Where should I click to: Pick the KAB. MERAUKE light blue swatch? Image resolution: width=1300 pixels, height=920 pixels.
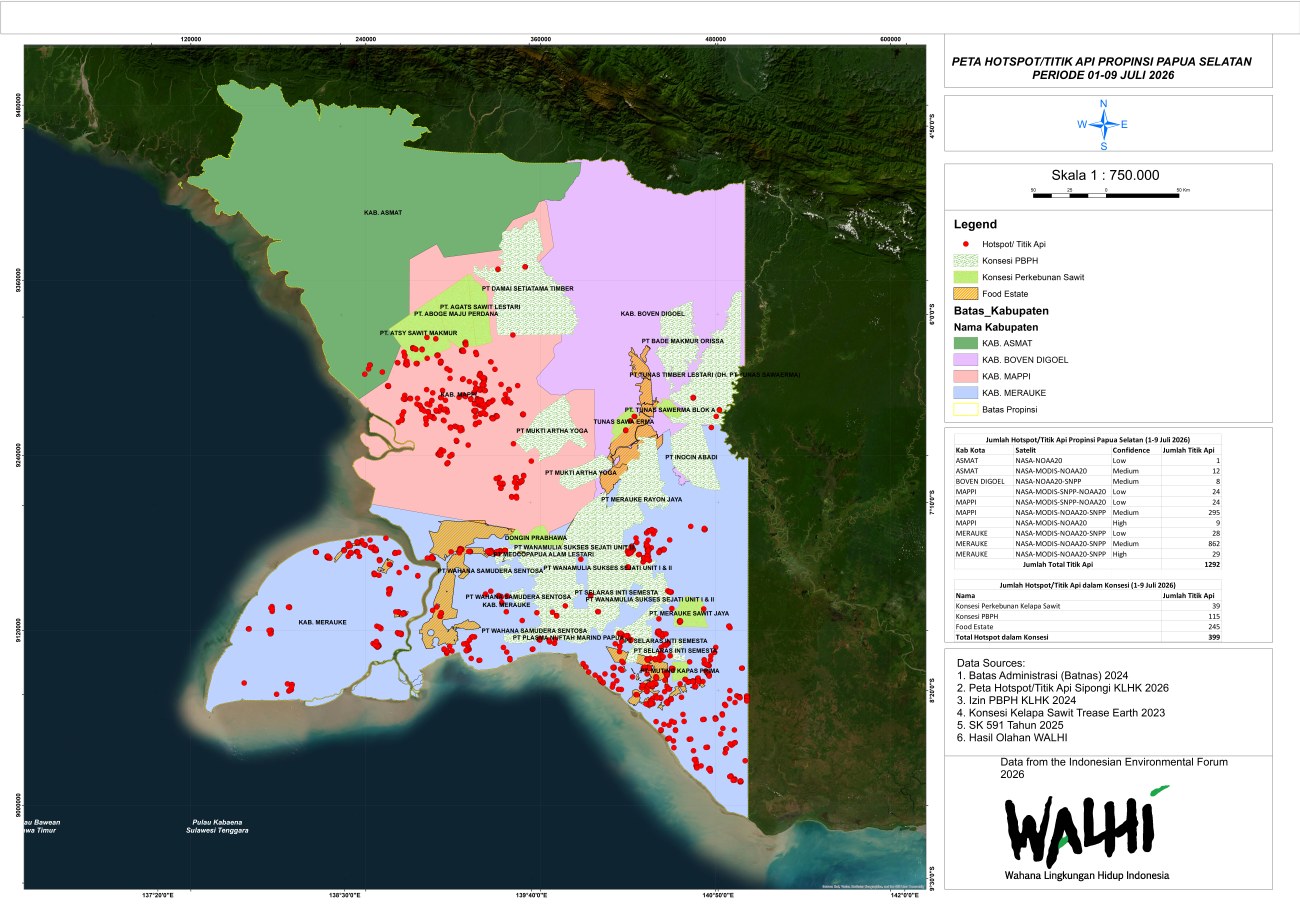click(967, 393)
